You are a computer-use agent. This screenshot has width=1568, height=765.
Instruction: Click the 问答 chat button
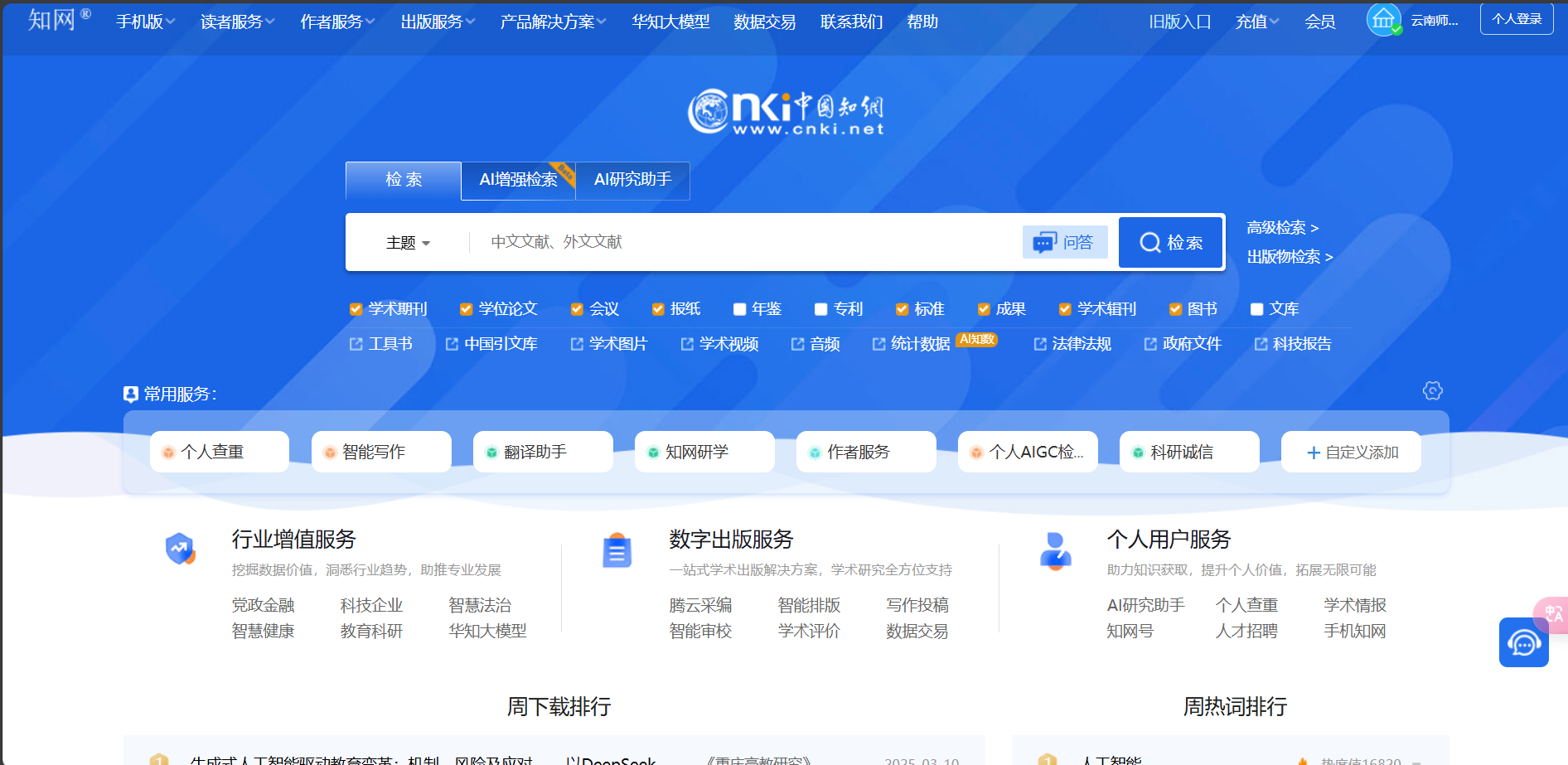click(x=1065, y=242)
